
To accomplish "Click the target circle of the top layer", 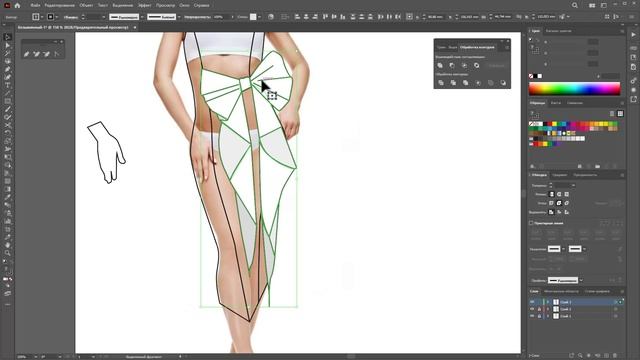I will (616, 302).
